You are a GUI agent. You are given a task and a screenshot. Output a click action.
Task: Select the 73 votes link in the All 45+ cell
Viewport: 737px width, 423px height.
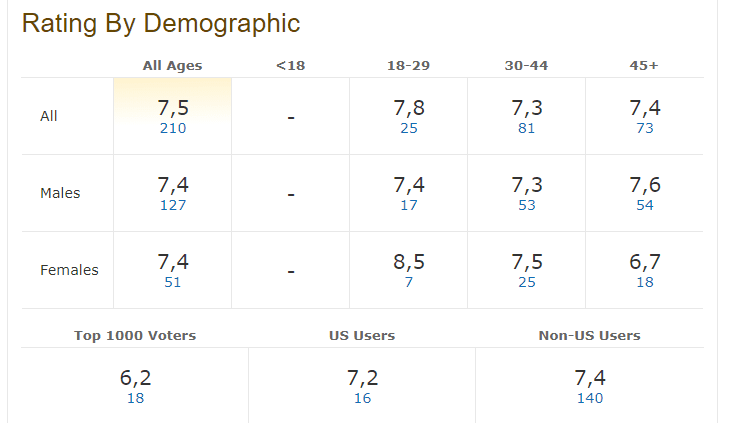[645, 128]
